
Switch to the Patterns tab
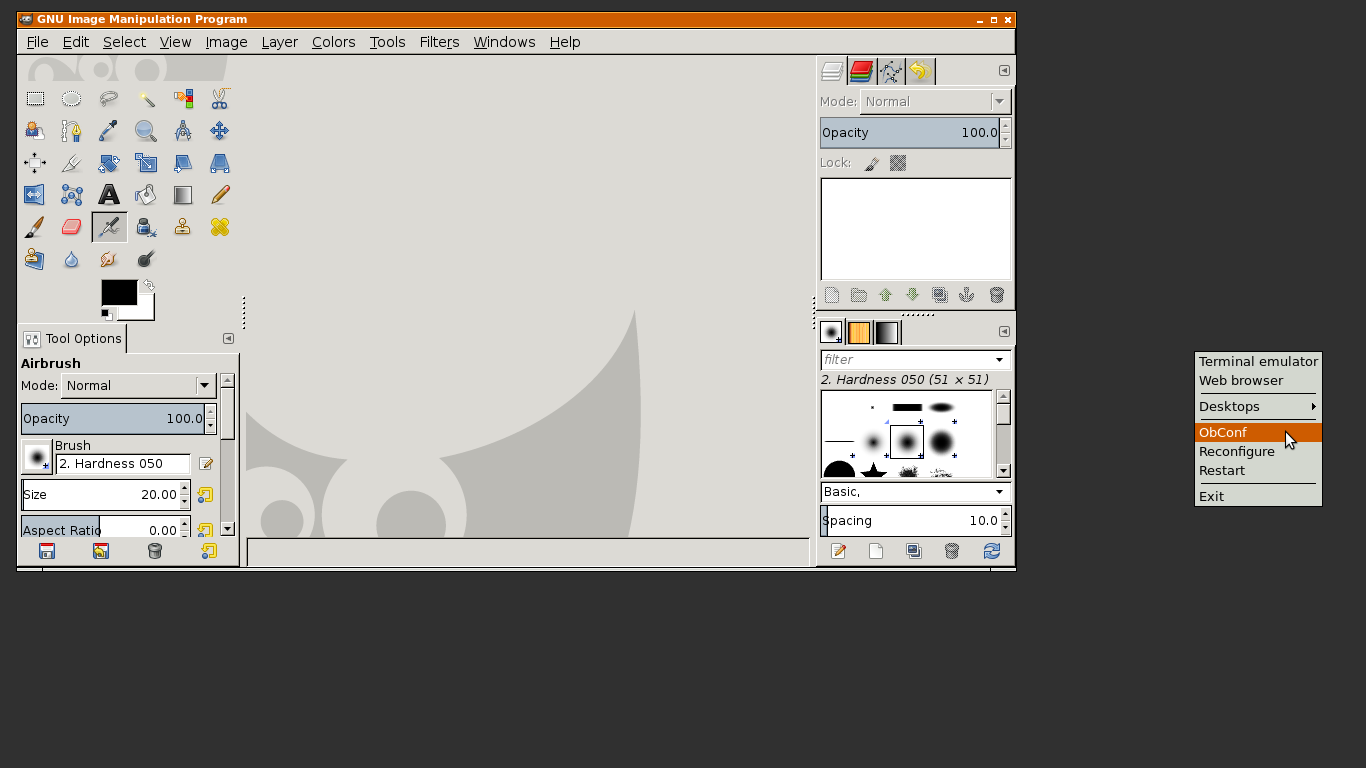(x=859, y=332)
